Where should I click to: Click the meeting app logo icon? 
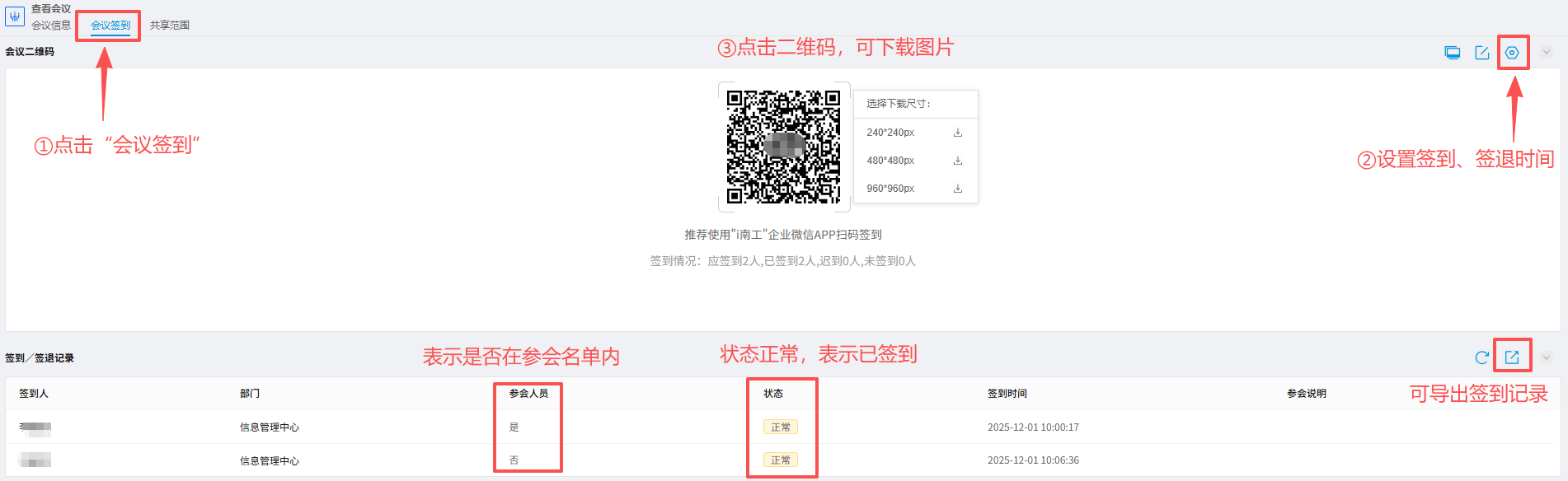pos(15,16)
